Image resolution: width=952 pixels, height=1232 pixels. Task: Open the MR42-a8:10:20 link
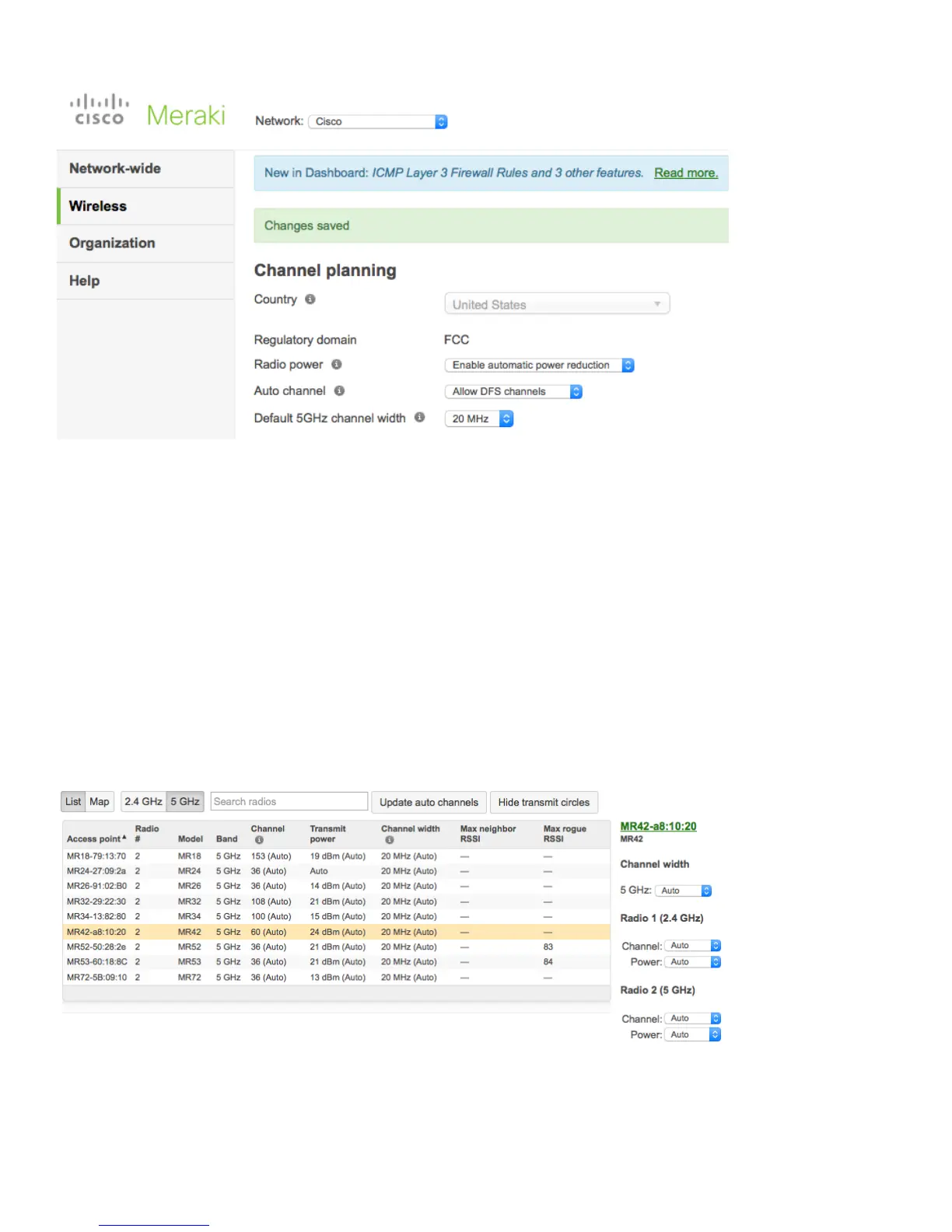point(658,826)
